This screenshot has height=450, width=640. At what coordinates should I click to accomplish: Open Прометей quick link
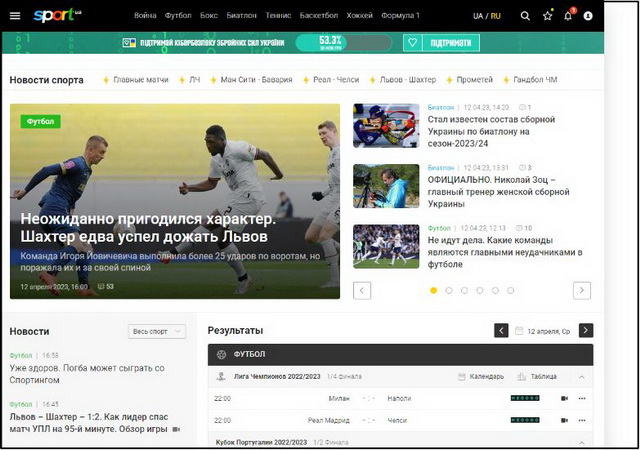tap(474, 80)
